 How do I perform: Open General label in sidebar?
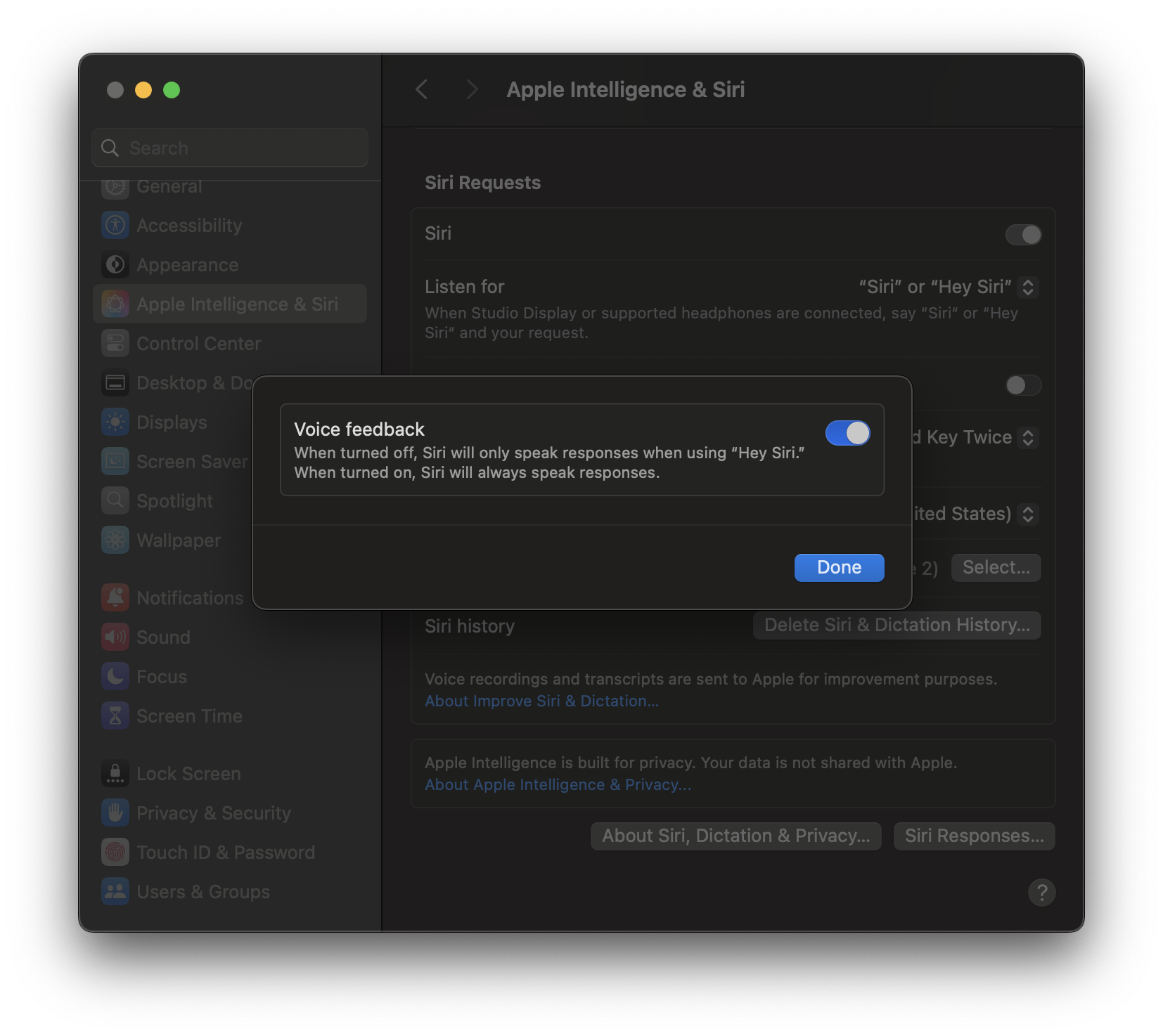point(169,187)
